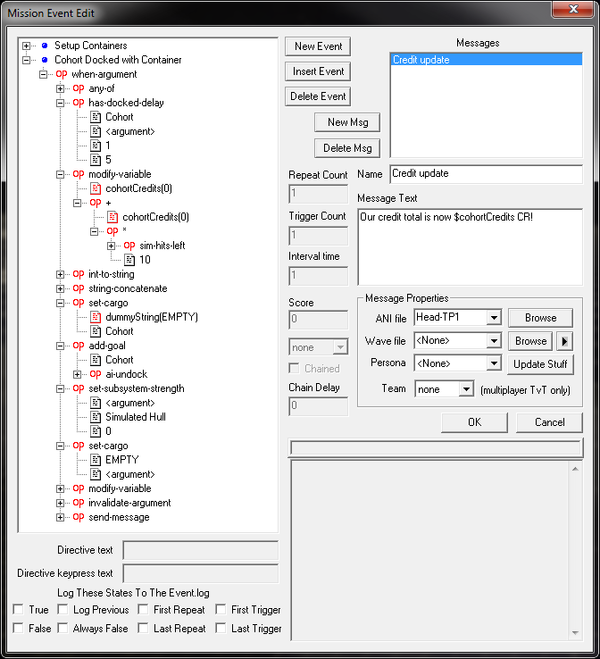Click the op icon next to send-message
600x659 pixels.
coord(78,517)
